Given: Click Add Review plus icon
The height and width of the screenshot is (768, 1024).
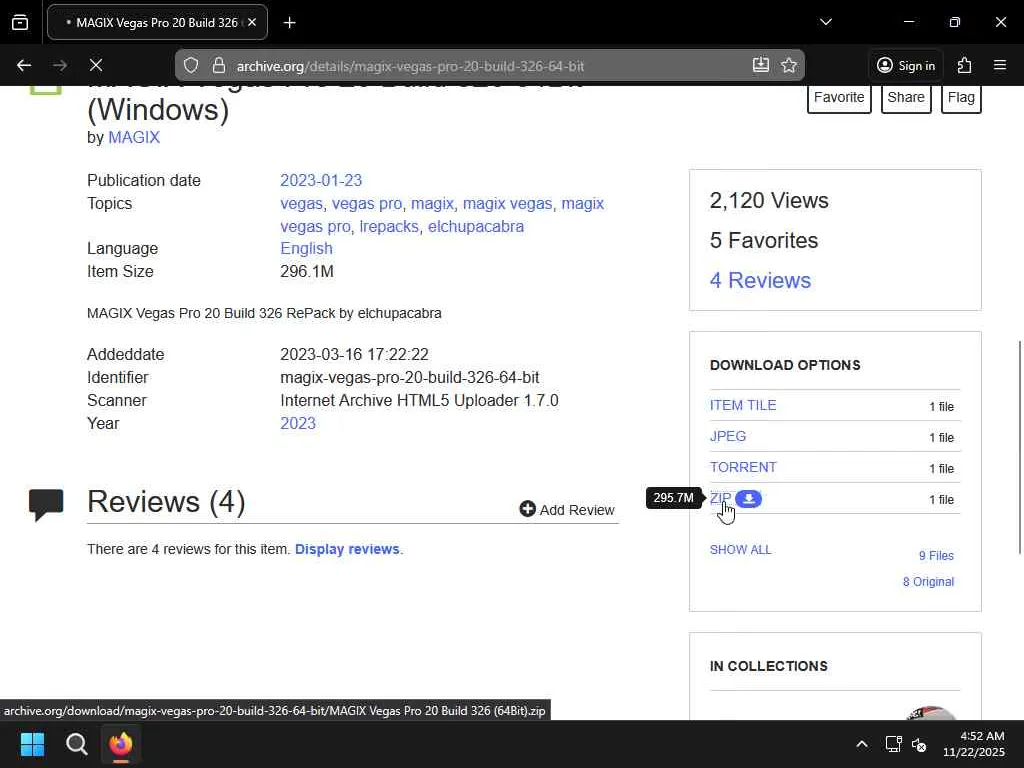Looking at the screenshot, I should 528,509.
